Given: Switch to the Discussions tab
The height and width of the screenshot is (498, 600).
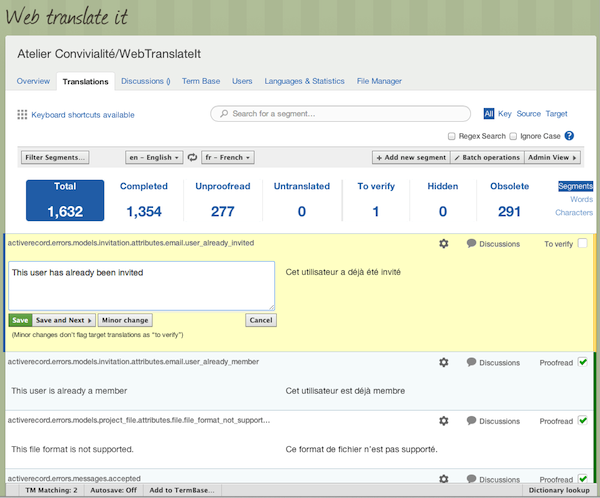Looking at the screenshot, I should click(x=146, y=81).
